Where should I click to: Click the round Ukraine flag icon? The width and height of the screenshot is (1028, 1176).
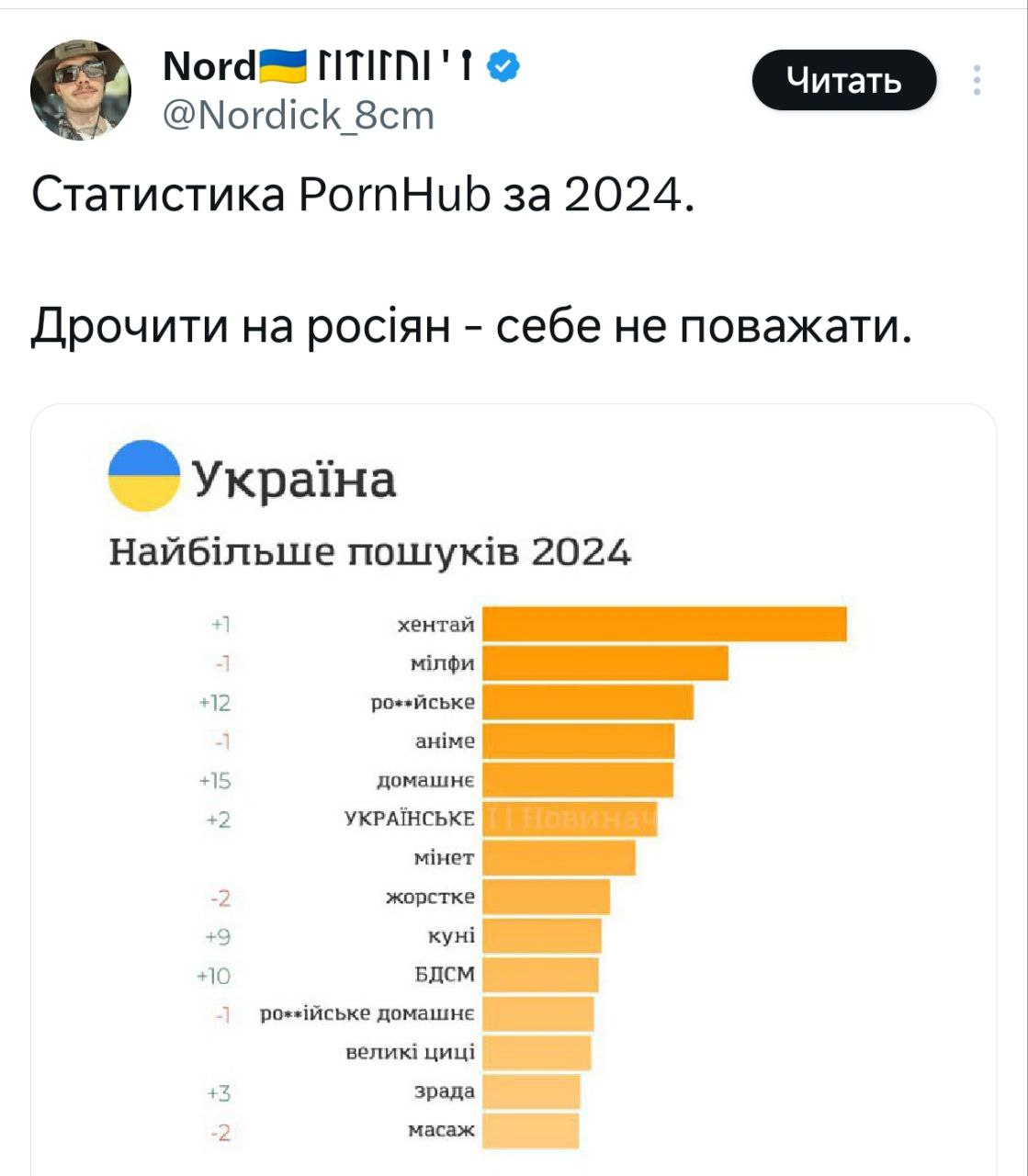144,476
